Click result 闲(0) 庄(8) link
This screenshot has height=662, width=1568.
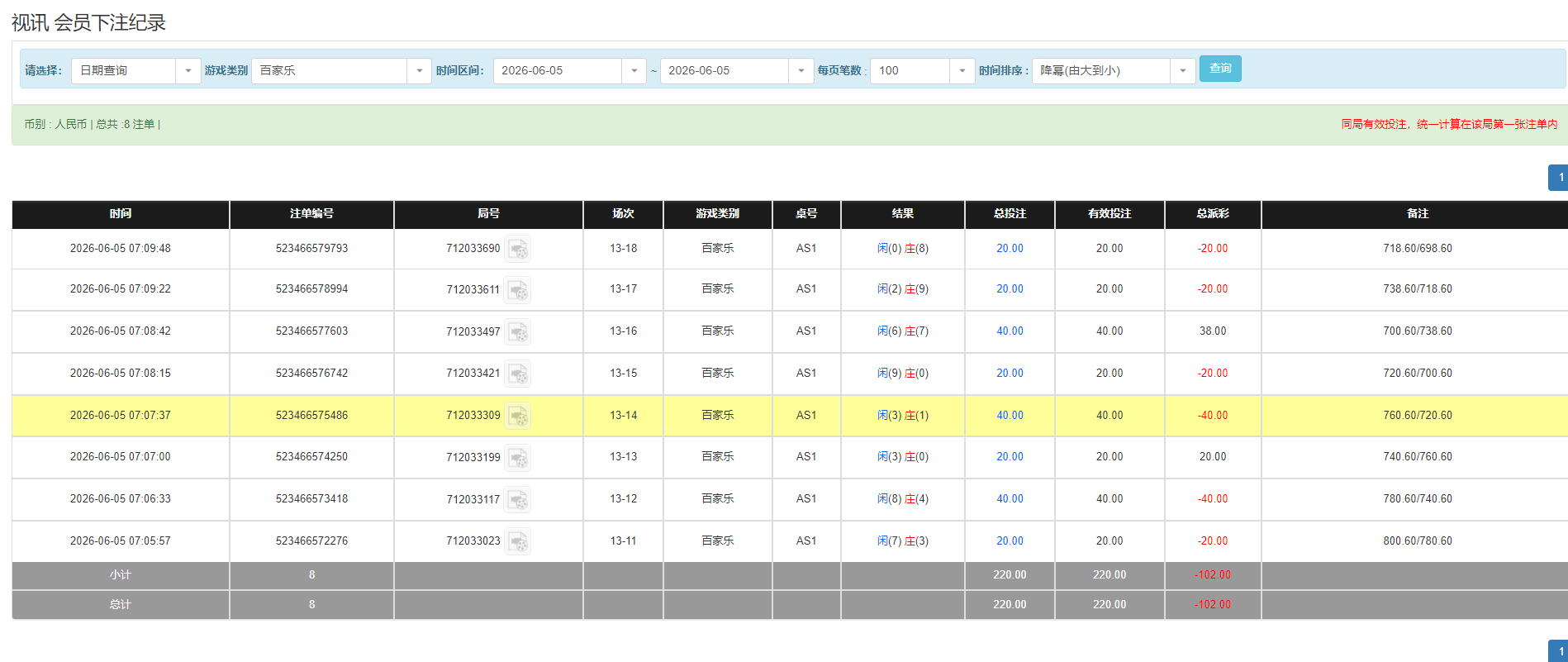click(903, 249)
